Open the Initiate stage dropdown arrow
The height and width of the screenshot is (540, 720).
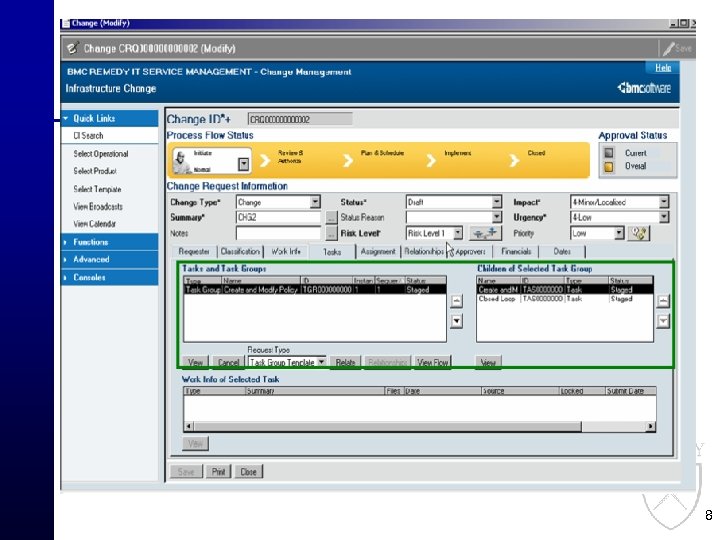[x=244, y=164]
